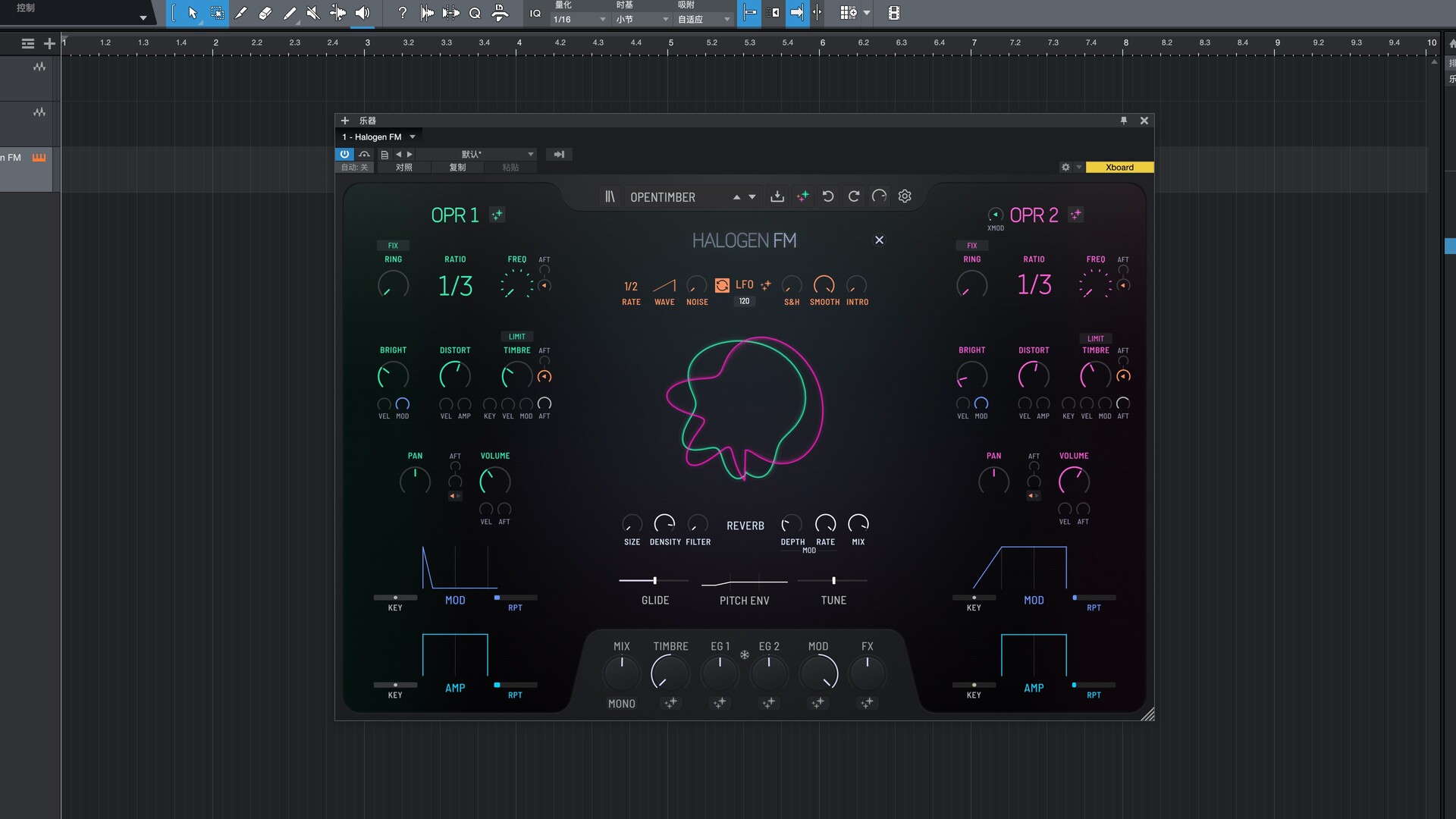Adjust the TUNE slider

(833, 580)
